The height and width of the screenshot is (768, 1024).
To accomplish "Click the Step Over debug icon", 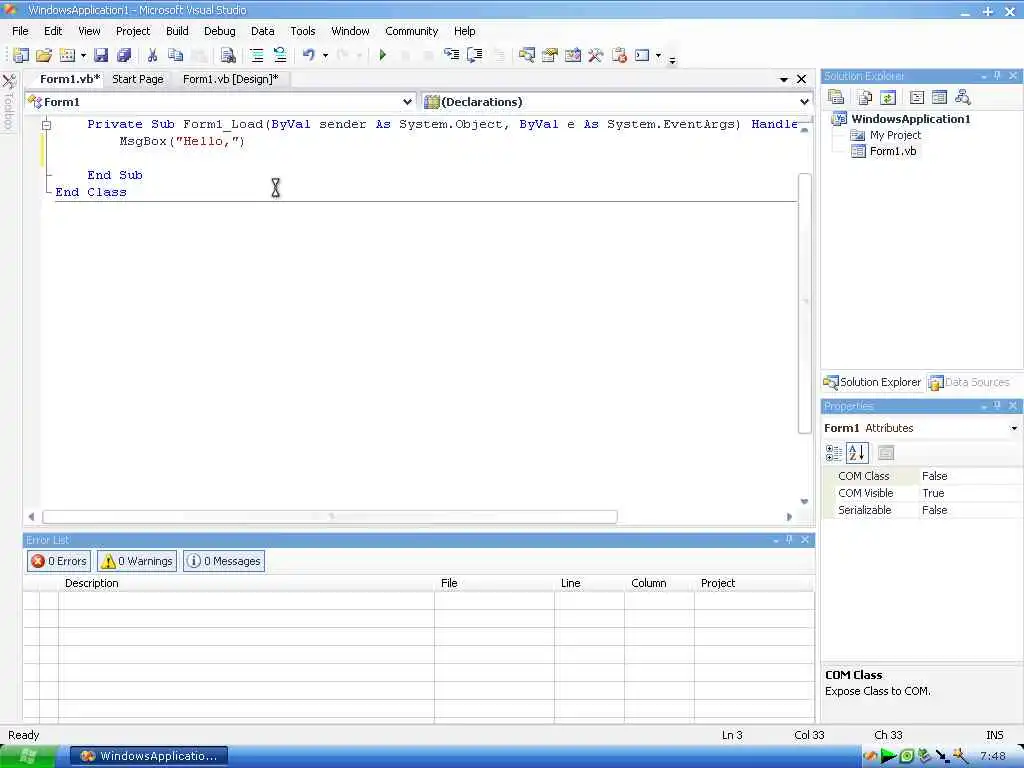I will click(475, 55).
